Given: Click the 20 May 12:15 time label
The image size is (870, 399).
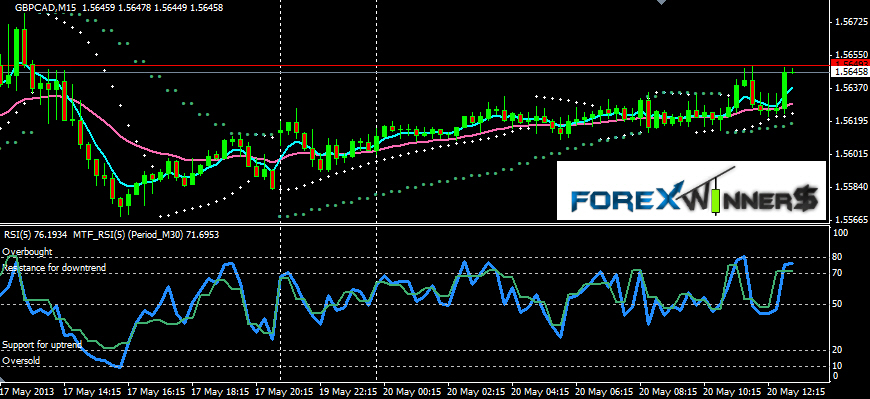Looking at the screenshot, I should [x=797, y=391].
